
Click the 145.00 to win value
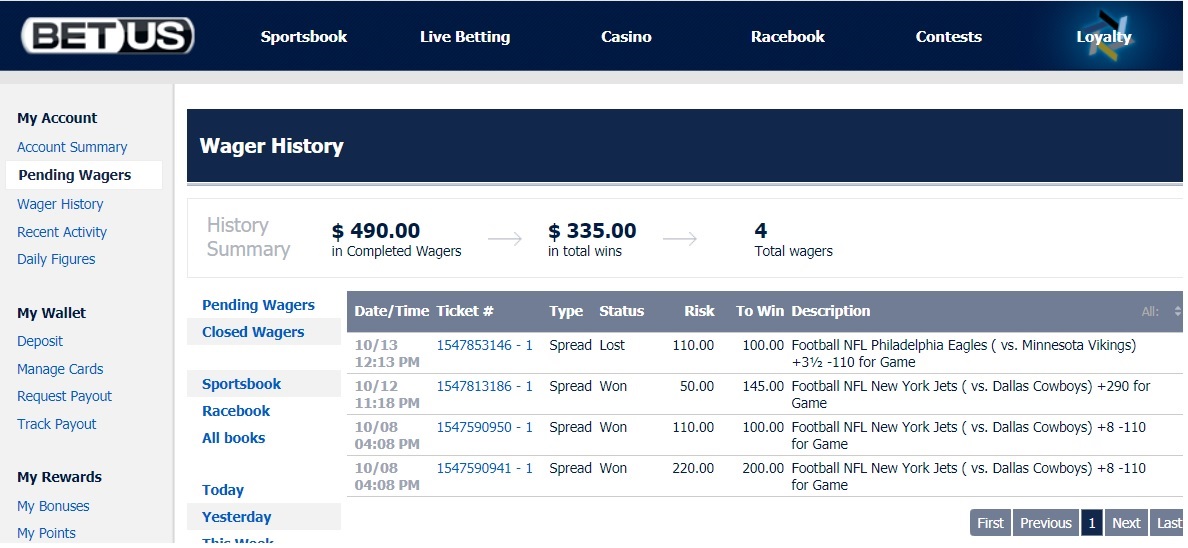coord(763,387)
